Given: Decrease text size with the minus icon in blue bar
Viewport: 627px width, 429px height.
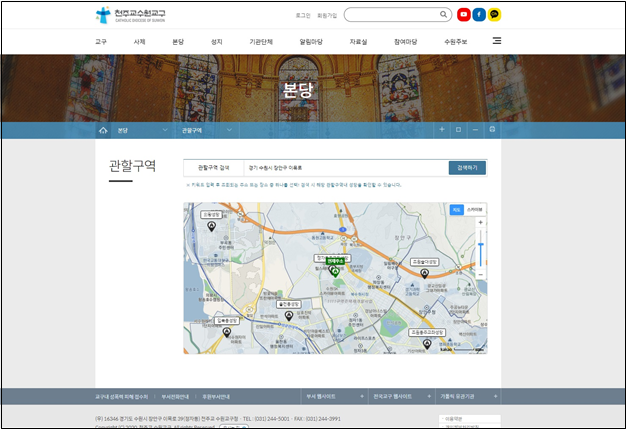Looking at the screenshot, I should (475, 130).
